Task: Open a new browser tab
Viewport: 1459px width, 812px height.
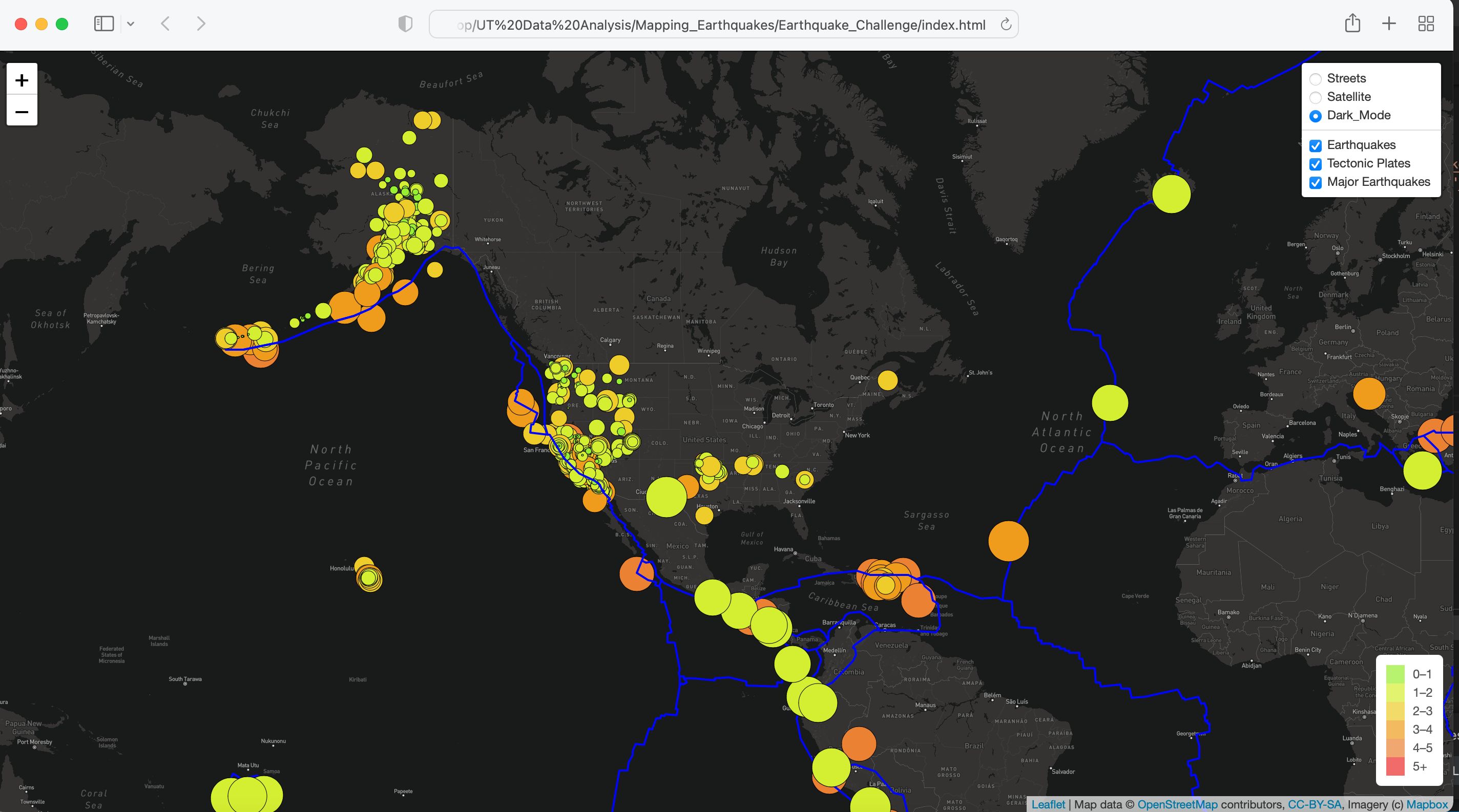Action: (1388, 23)
